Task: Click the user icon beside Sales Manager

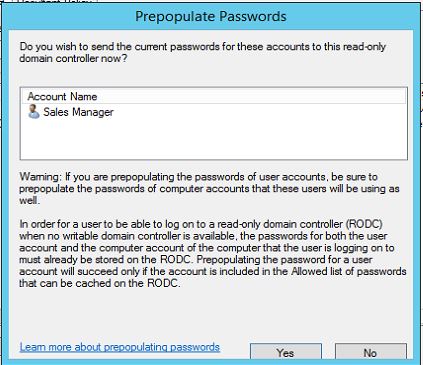Action: (x=33, y=112)
